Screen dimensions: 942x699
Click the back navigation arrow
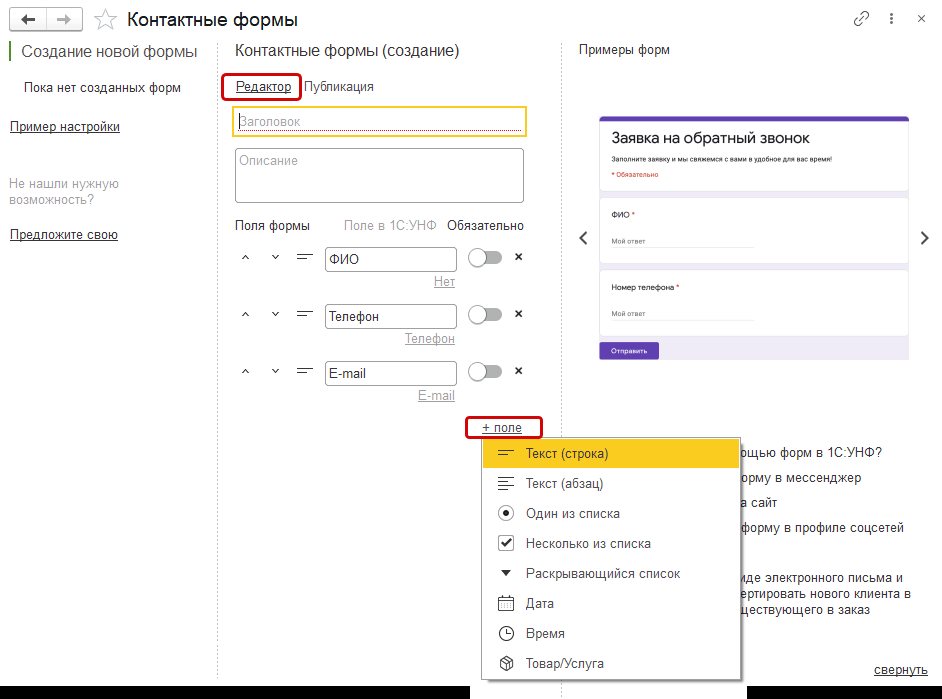29,19
